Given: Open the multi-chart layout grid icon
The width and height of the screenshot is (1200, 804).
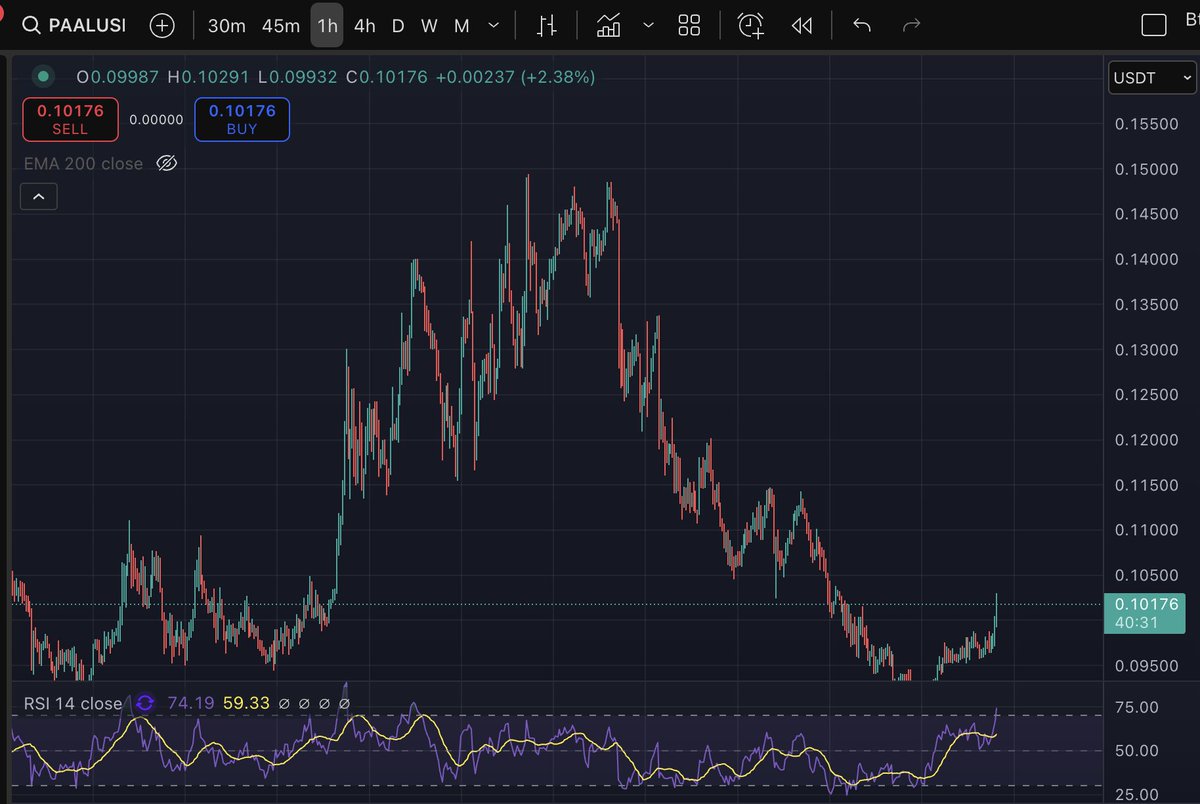Looking at the screenshot, I should [689, 25].
